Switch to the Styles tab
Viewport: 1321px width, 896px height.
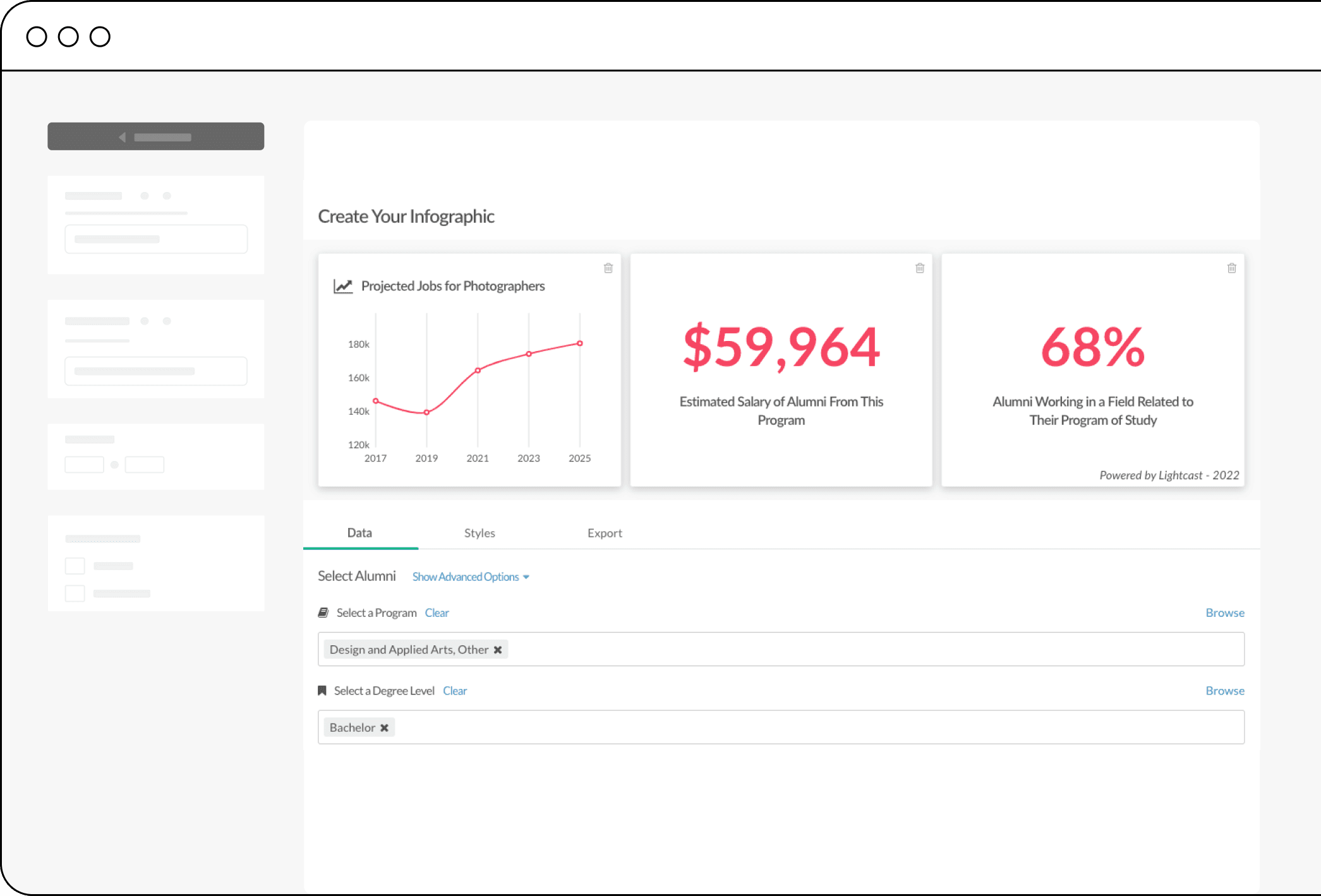480,533
